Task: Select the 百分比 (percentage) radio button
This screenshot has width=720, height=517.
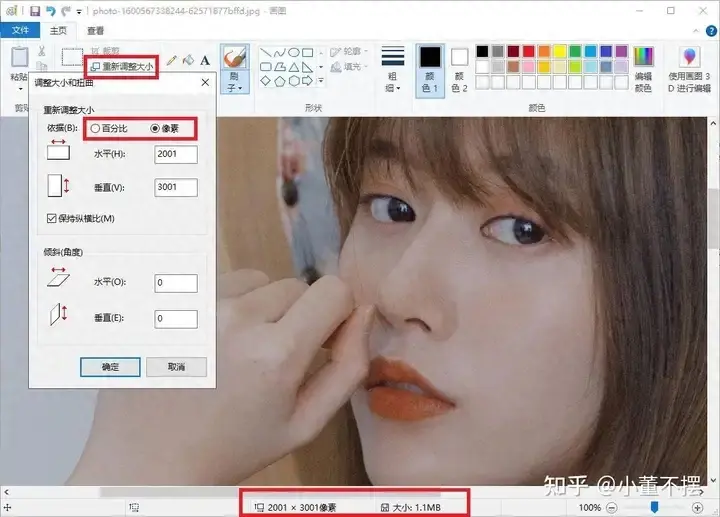Action: click(96, 128)
